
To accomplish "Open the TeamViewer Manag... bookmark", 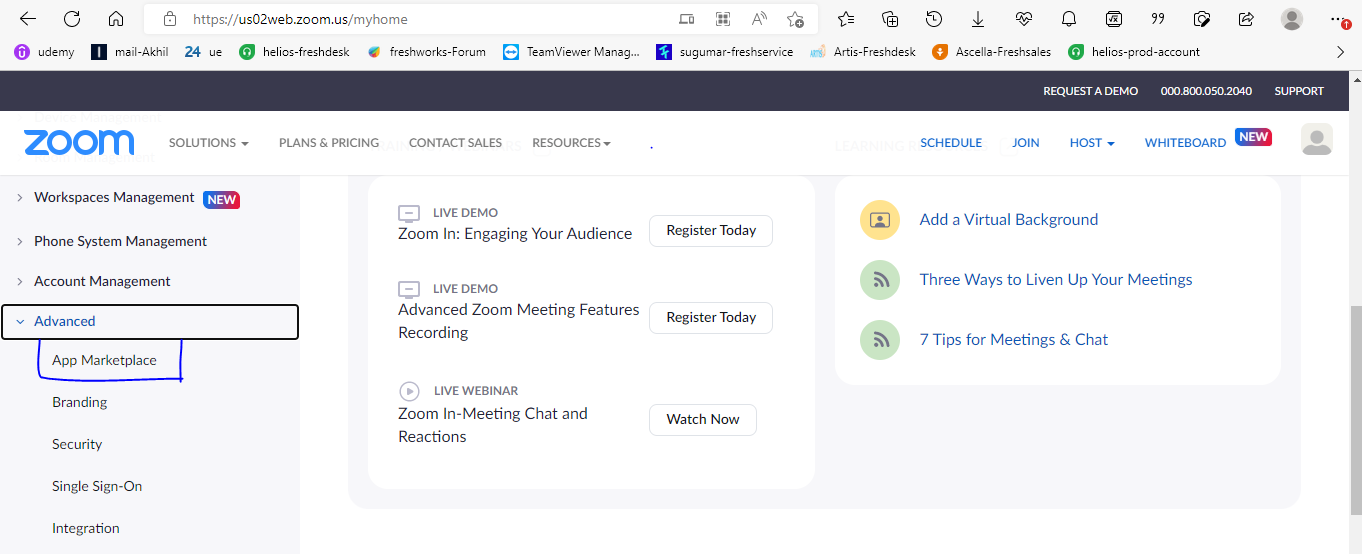I will (x=571, y=52).
